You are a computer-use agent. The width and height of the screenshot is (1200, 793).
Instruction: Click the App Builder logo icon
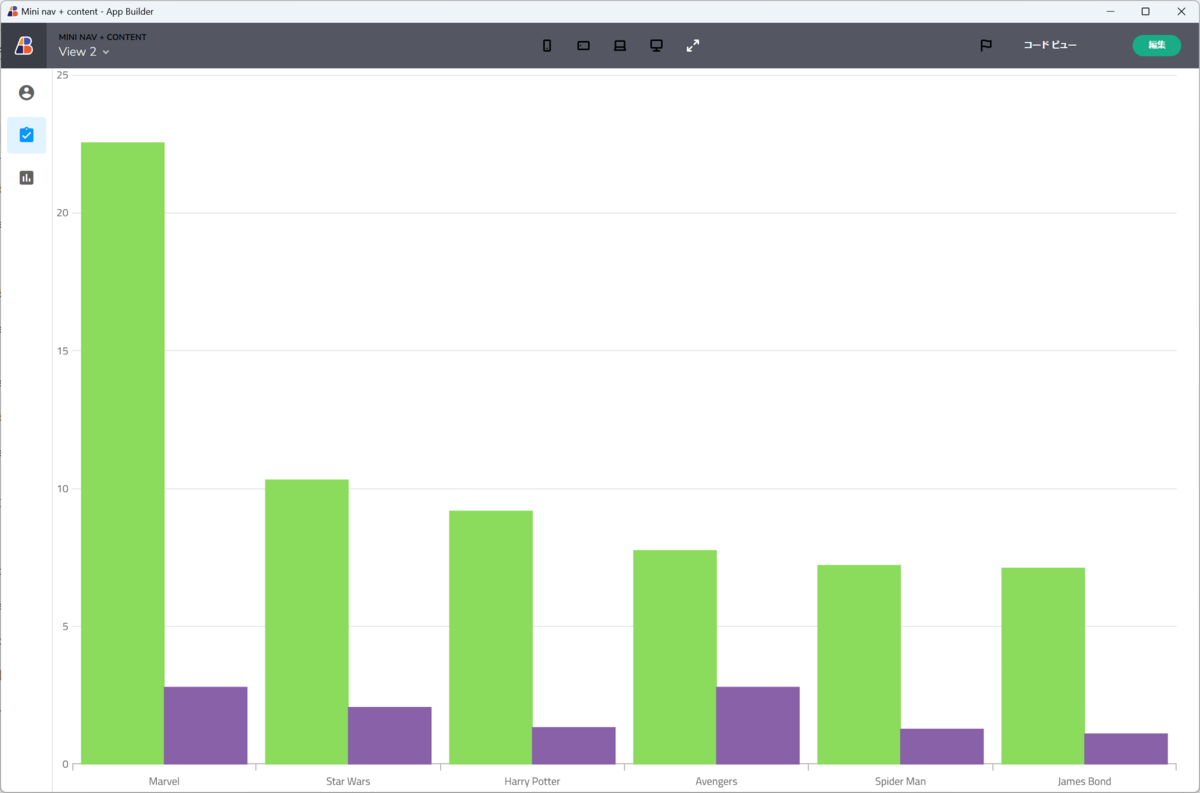click(x=24, y=46)
